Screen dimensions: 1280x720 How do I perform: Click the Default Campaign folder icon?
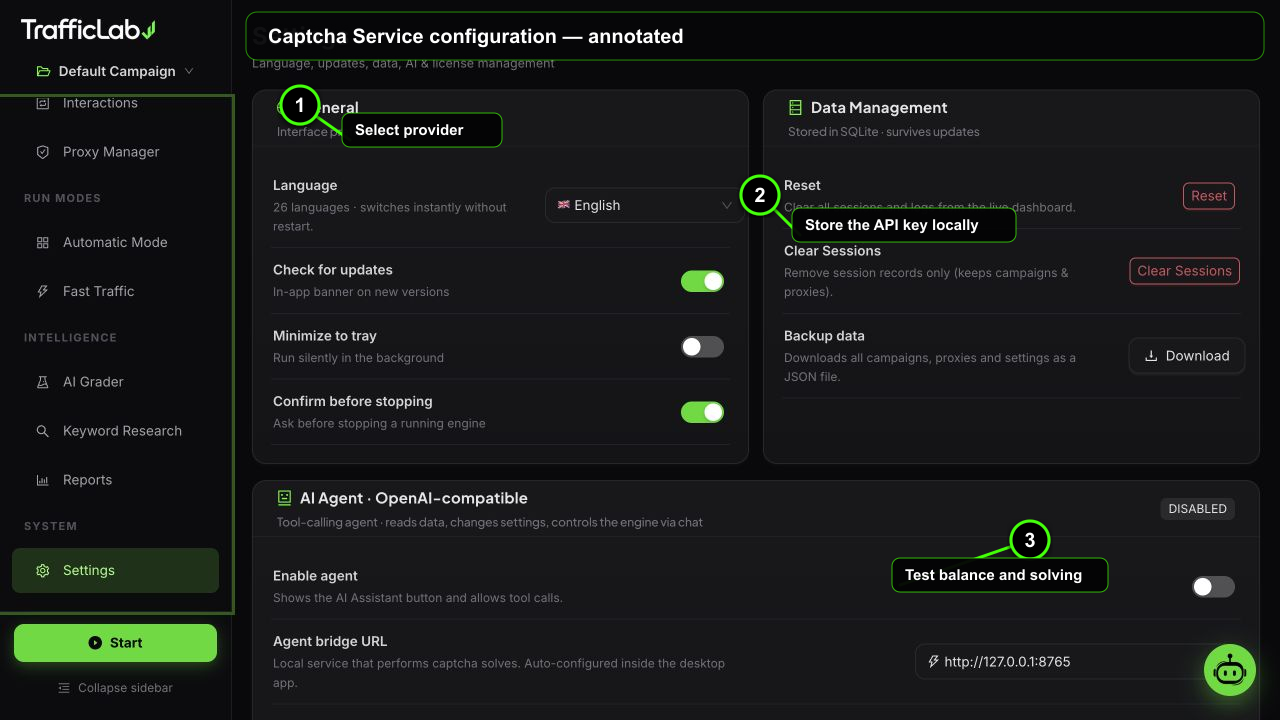[x=43, y=71]
